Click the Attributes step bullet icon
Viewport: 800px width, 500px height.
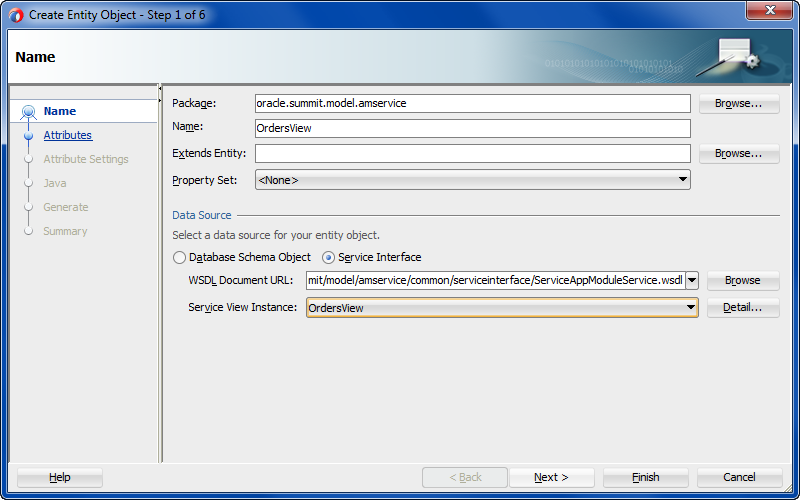pos(29,136)
